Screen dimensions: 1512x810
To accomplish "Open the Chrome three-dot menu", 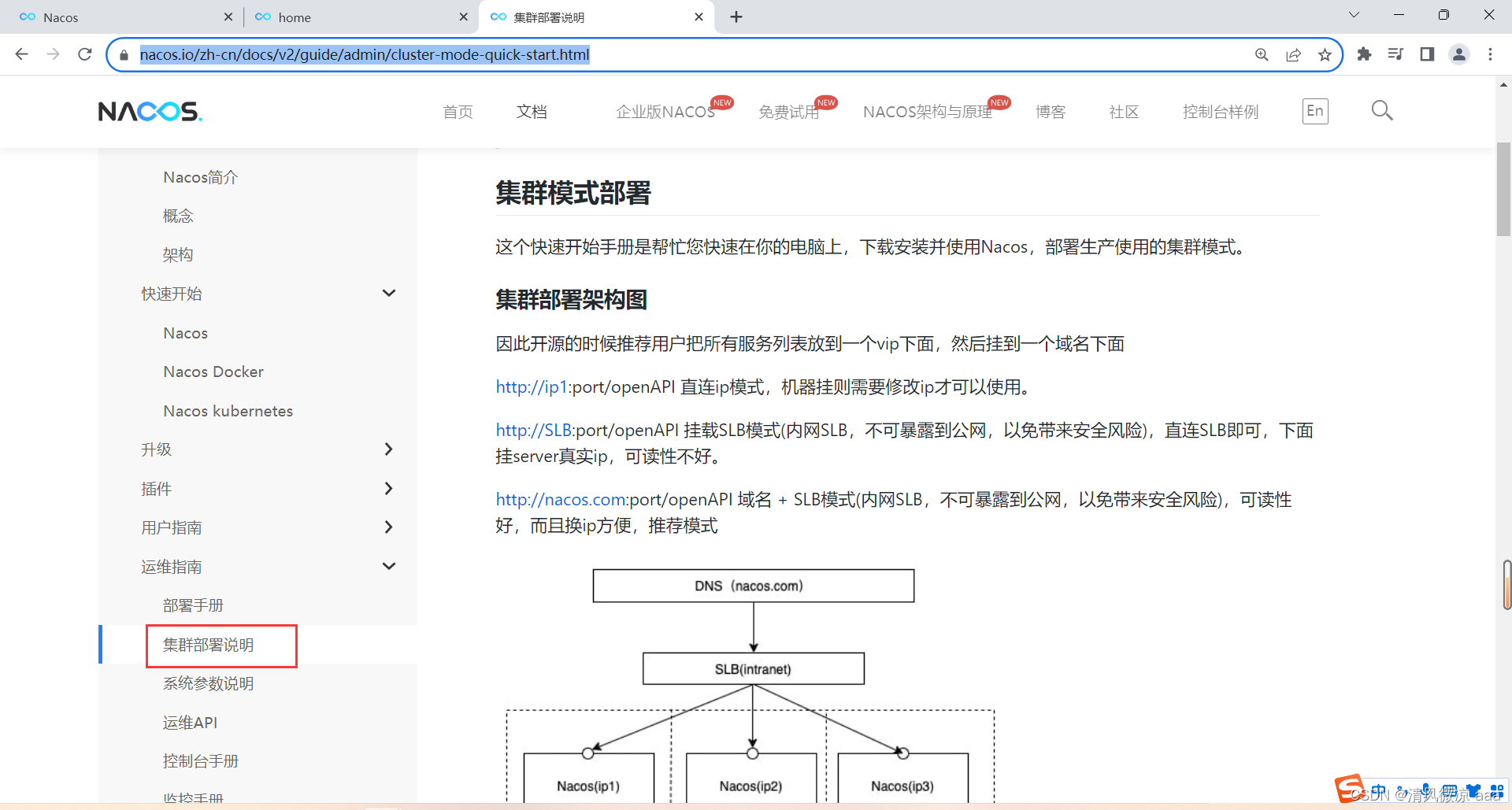I will (x=1490, y=54).
